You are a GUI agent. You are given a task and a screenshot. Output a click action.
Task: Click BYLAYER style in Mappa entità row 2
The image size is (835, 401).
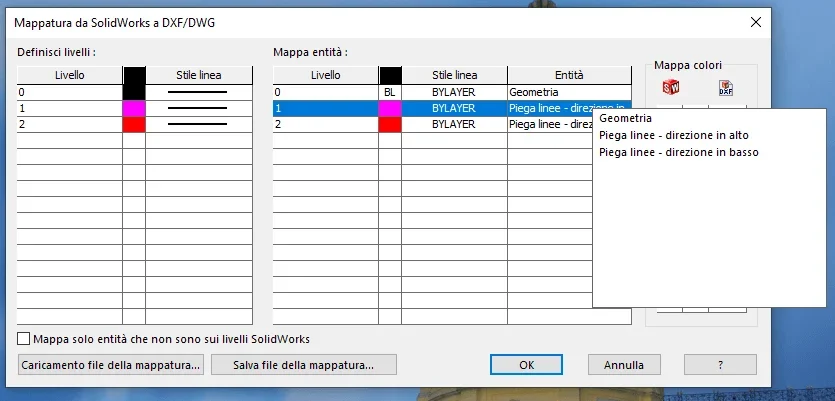(x=454, y=124)
